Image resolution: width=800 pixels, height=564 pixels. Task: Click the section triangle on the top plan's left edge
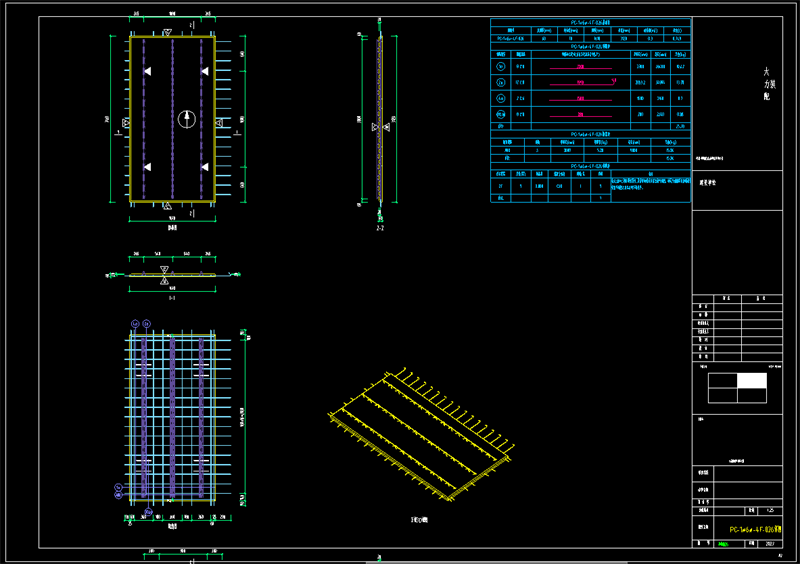click(x=126, y=123)
